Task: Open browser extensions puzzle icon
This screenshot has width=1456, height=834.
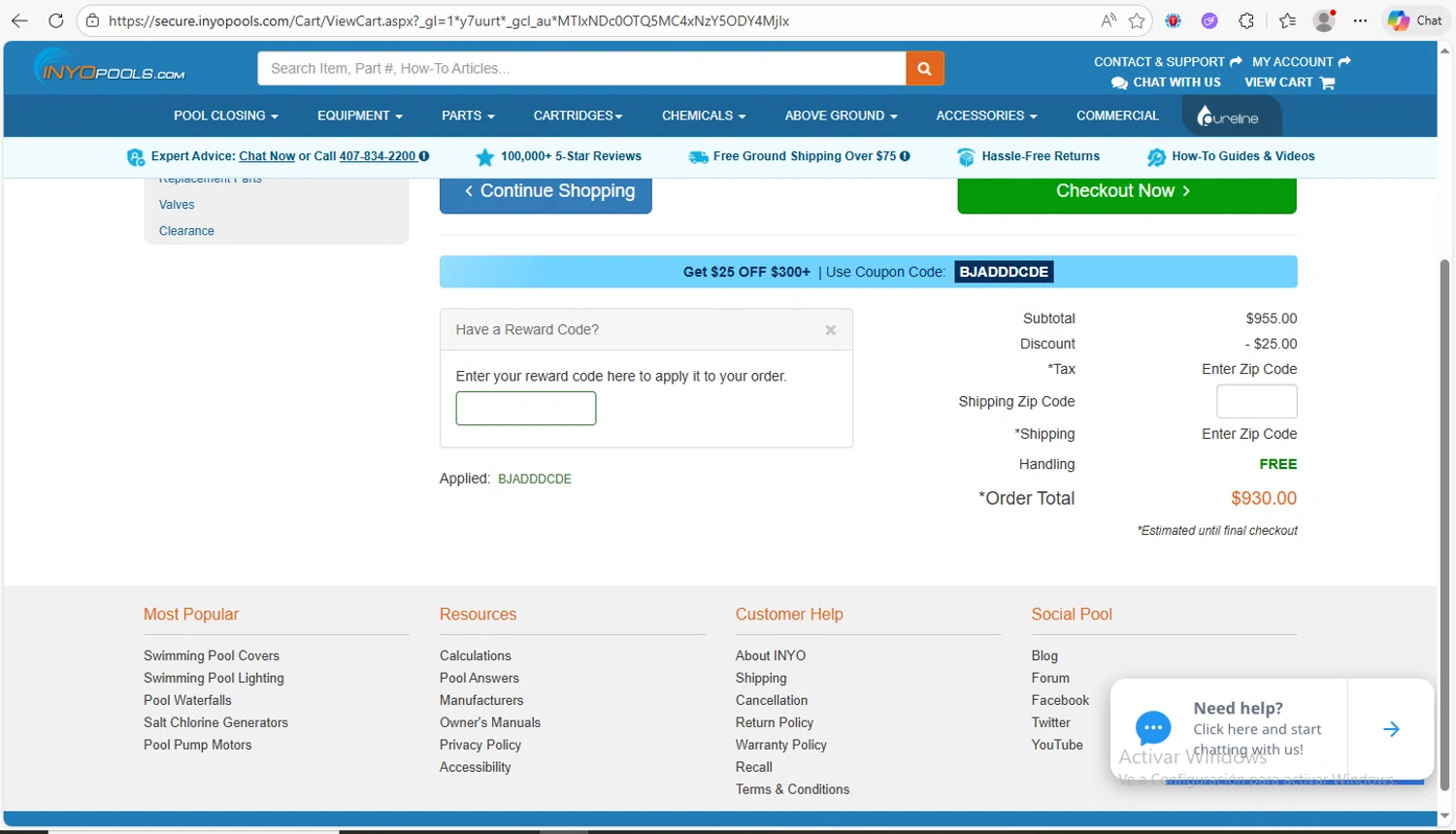Action: pyautogui.click(x=1246, y=20)
